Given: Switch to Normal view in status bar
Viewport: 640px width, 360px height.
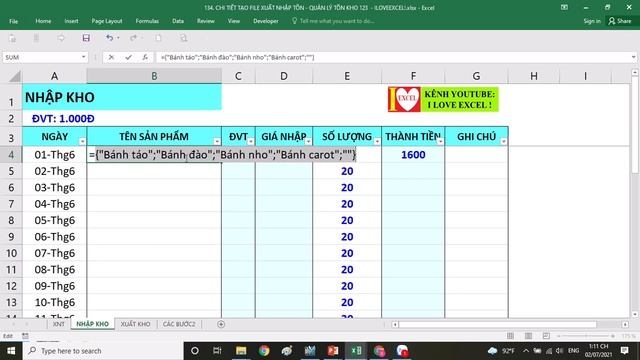Looking at the screenshot, I should 510,336.
